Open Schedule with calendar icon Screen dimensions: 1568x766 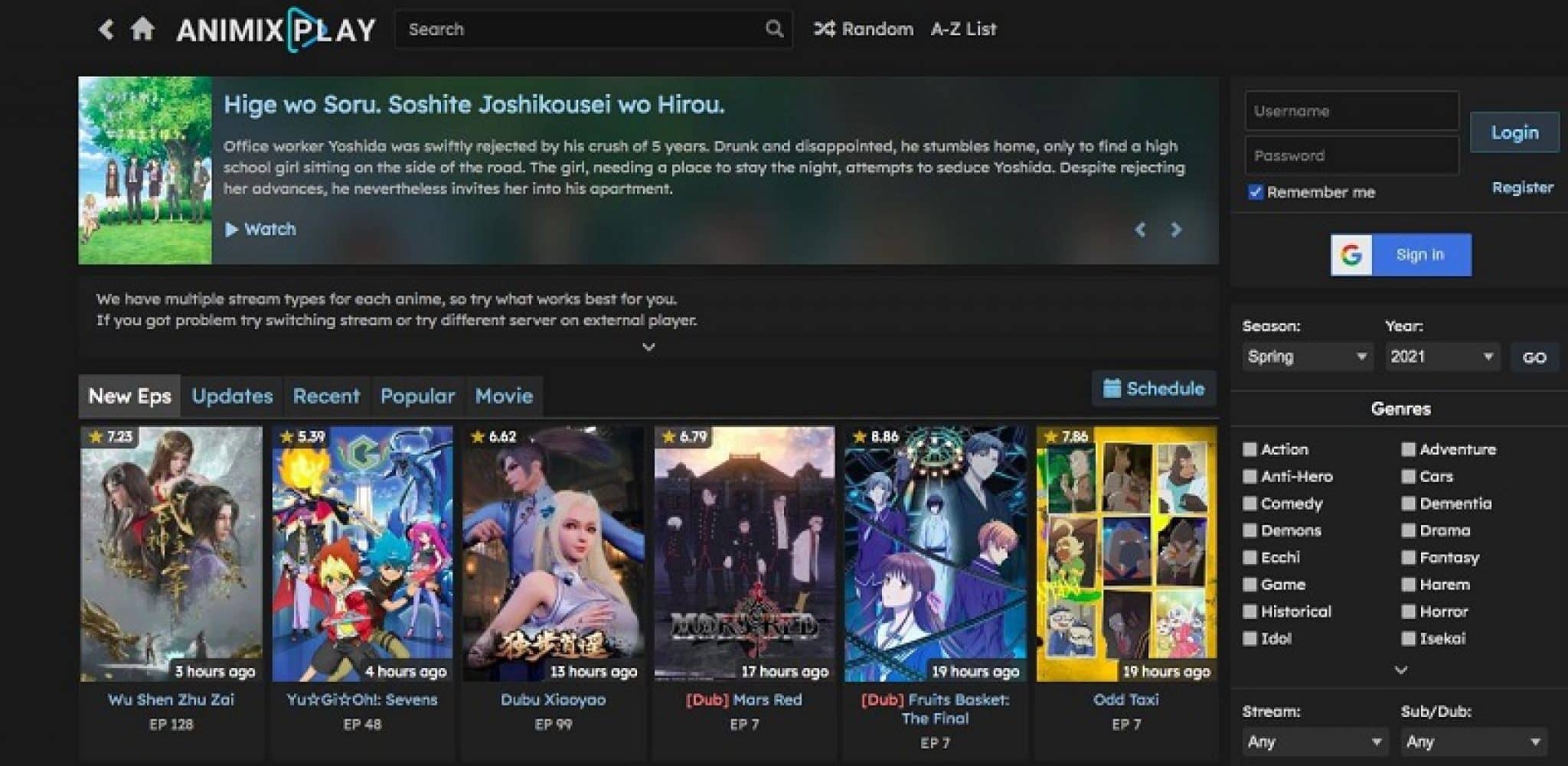1154,389
